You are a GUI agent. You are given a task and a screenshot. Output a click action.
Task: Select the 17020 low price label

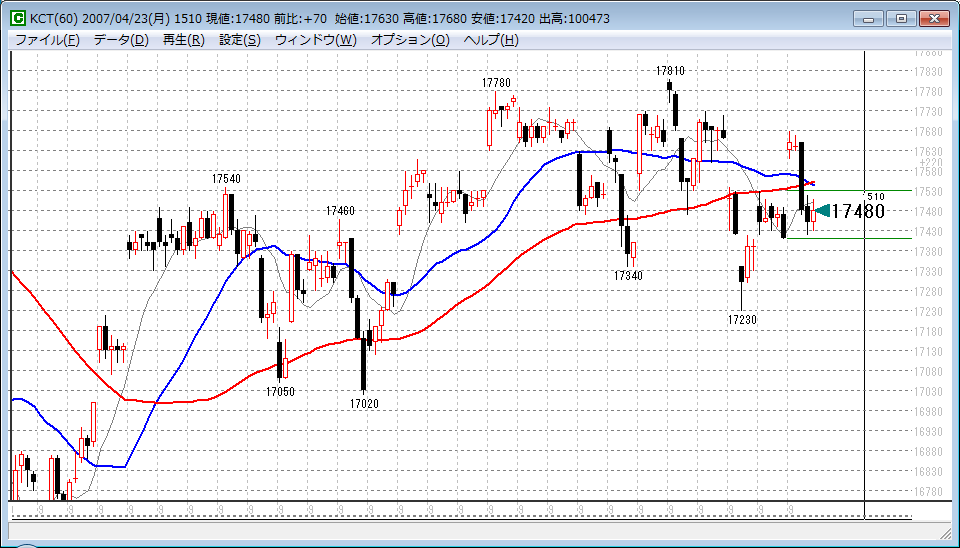click(x=364, y=403)
